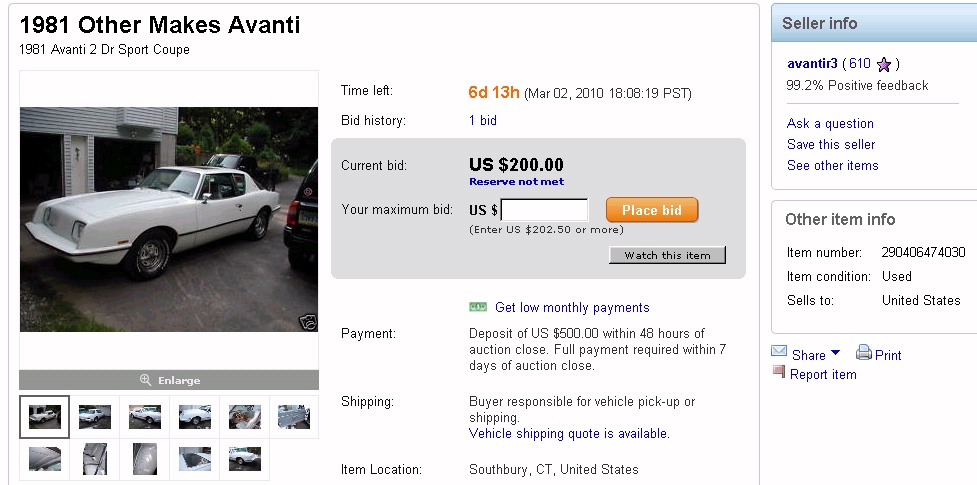Click the green low monthly payments icon

click(478, 307)
